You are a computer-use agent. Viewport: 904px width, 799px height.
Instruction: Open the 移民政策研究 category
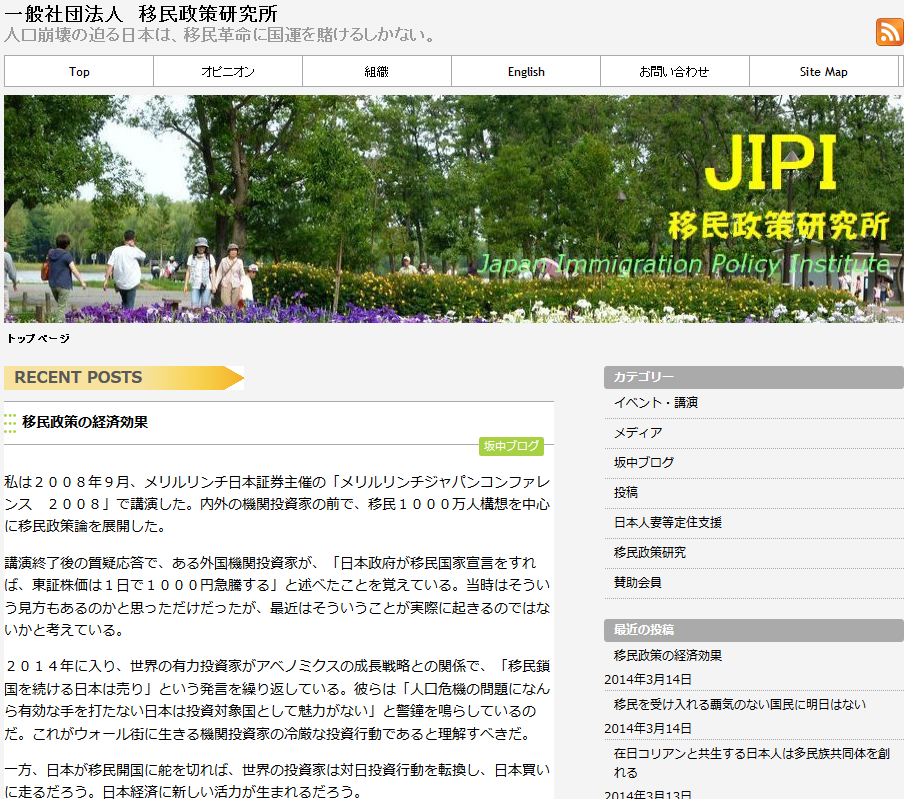click(x=650, y=552)
